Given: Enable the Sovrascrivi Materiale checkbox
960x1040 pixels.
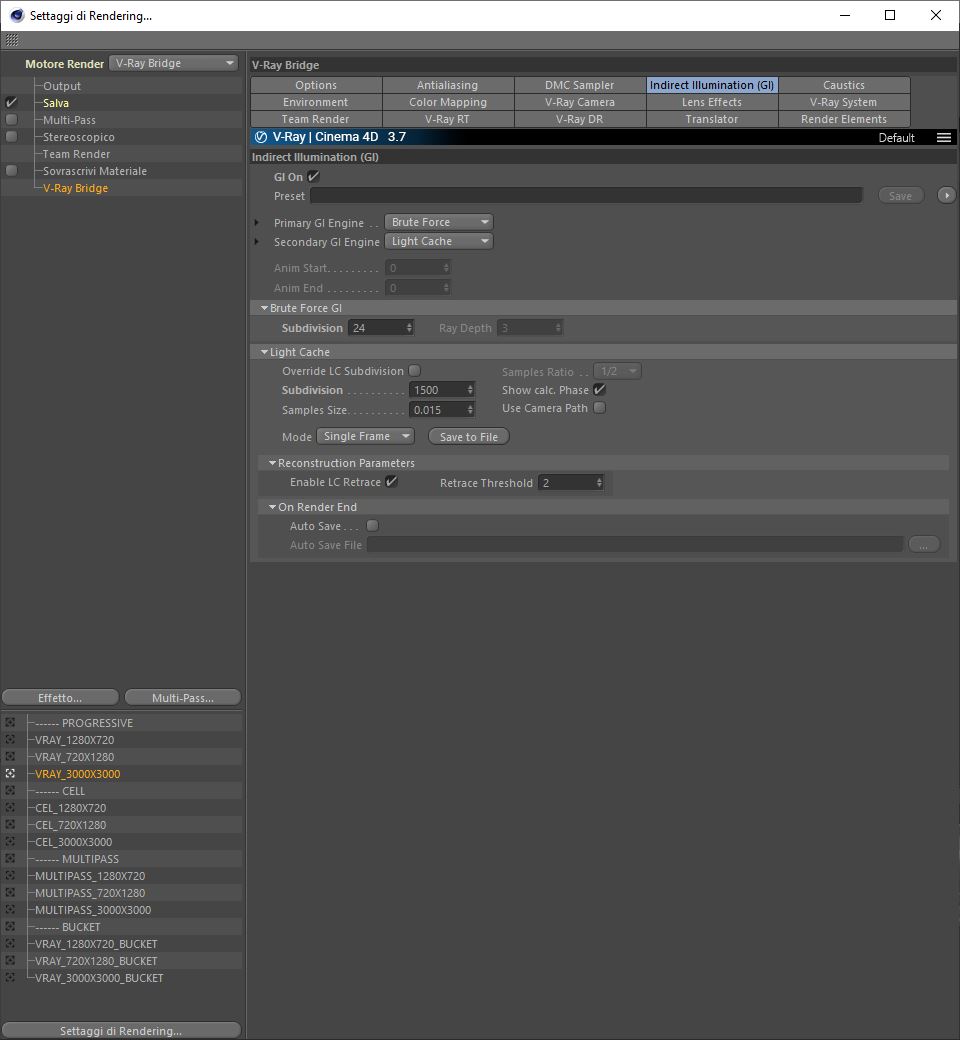Looking at the screenshot, I should pyautogui.click(x=11, y=170).
